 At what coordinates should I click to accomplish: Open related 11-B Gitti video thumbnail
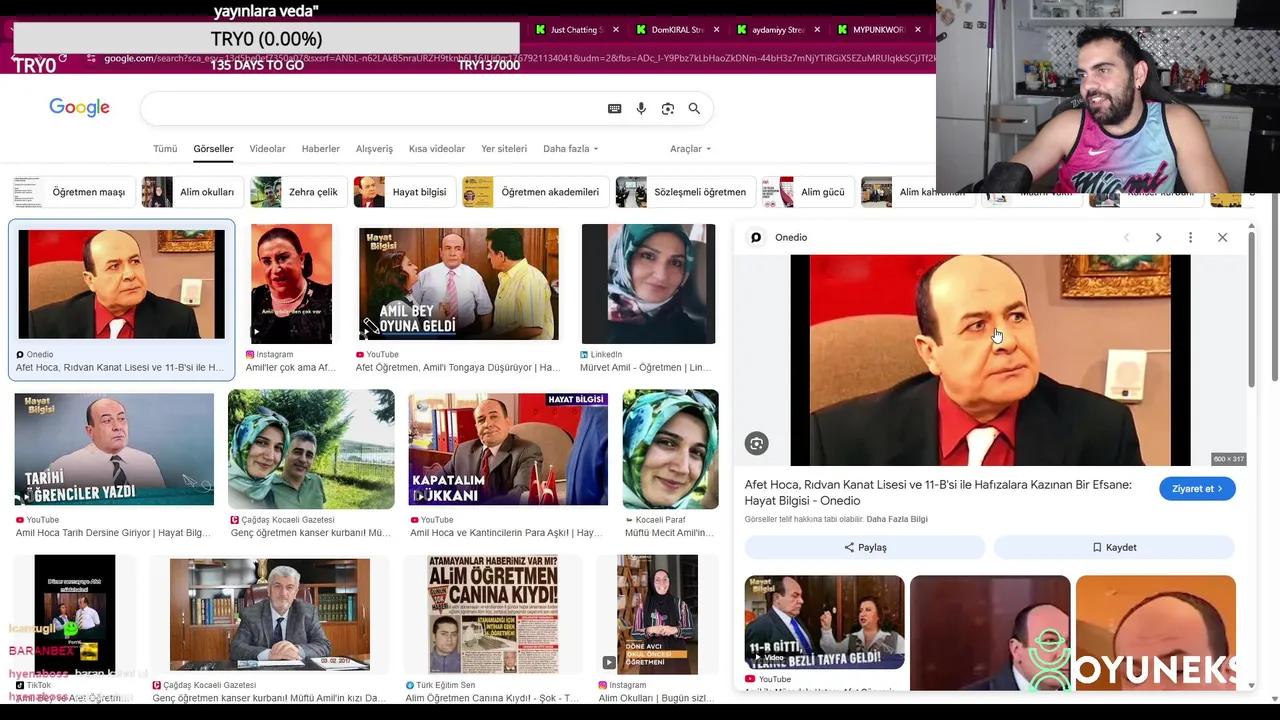824,622
